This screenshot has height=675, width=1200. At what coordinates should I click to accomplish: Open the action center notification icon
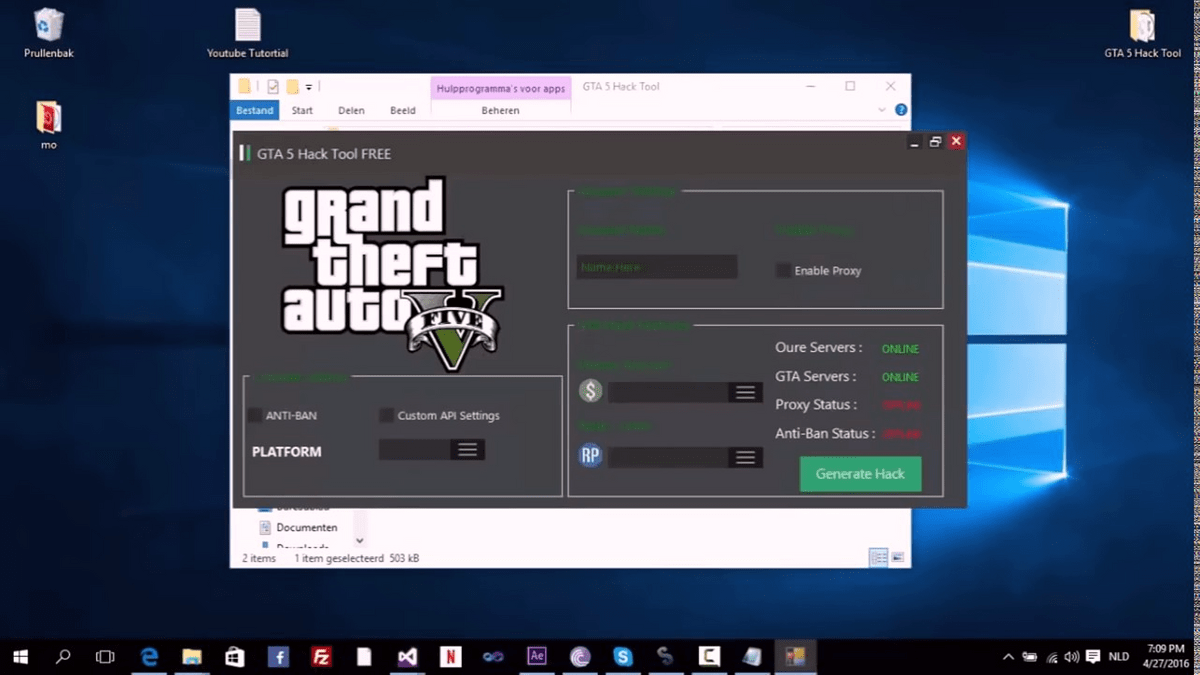point(1092,657)
